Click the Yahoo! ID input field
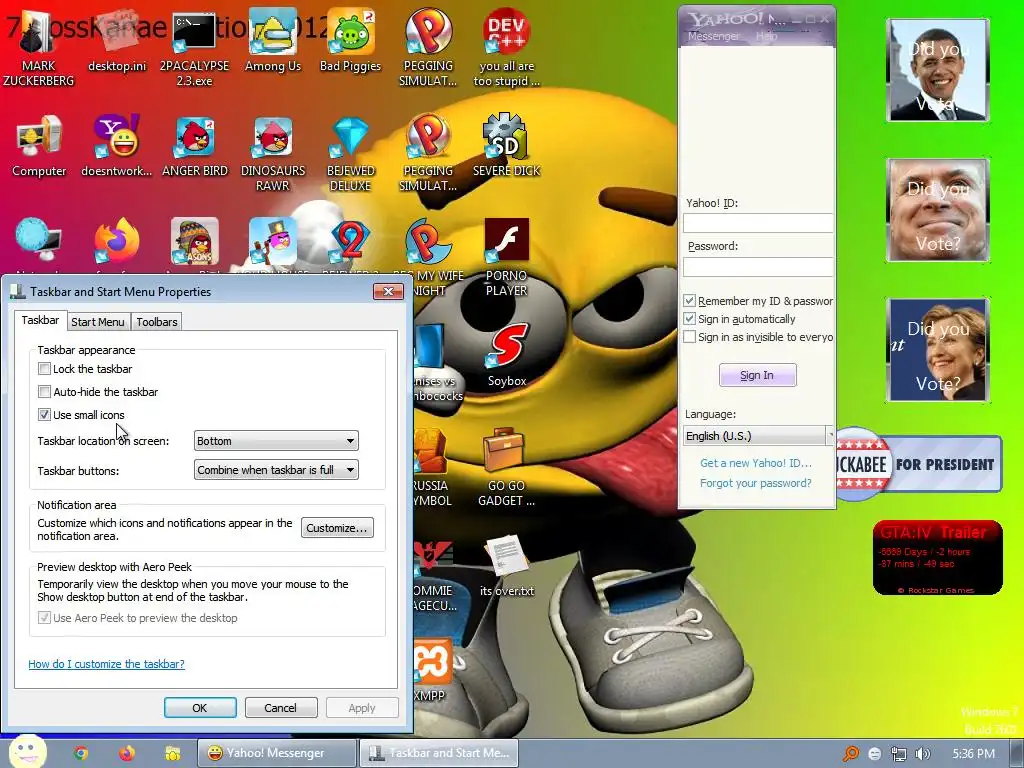 pyautogui.click(x=758, y=223)
